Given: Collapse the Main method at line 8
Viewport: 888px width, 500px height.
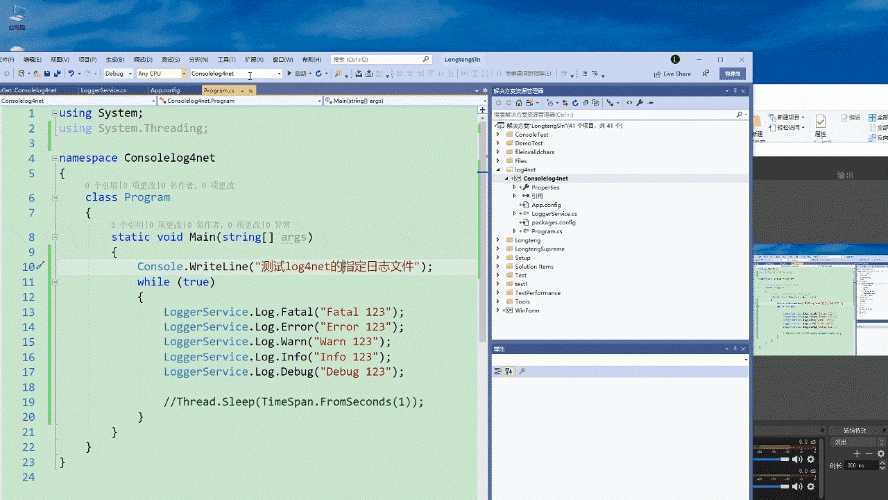Looking at the screenshot, I should coord(55,237).
